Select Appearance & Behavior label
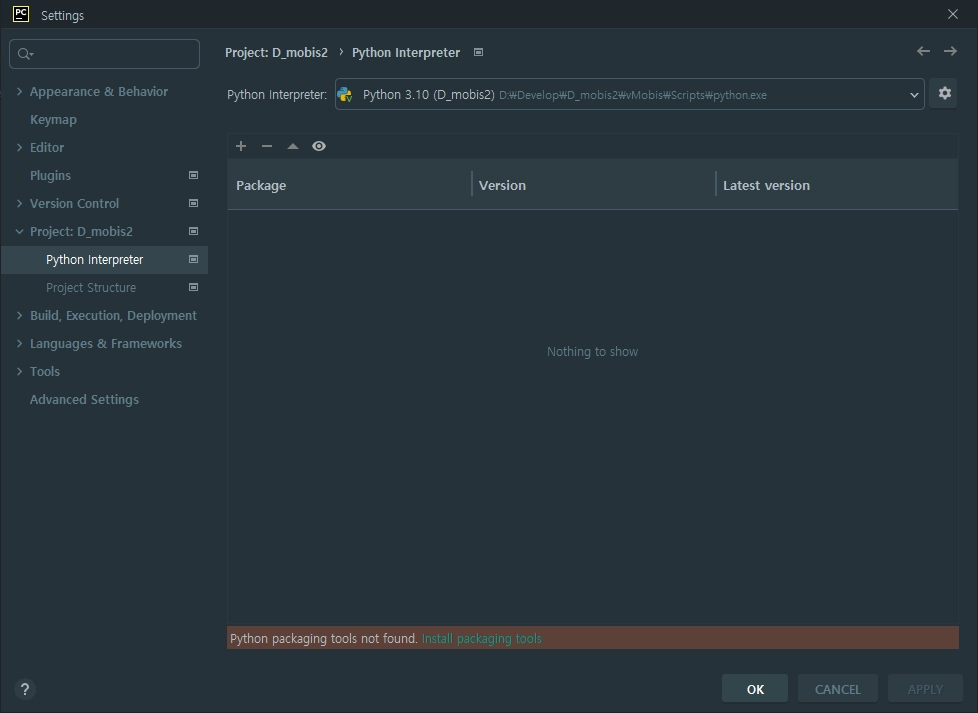The image size is (978, 713). pyautogui.click(x=99, y=92)
